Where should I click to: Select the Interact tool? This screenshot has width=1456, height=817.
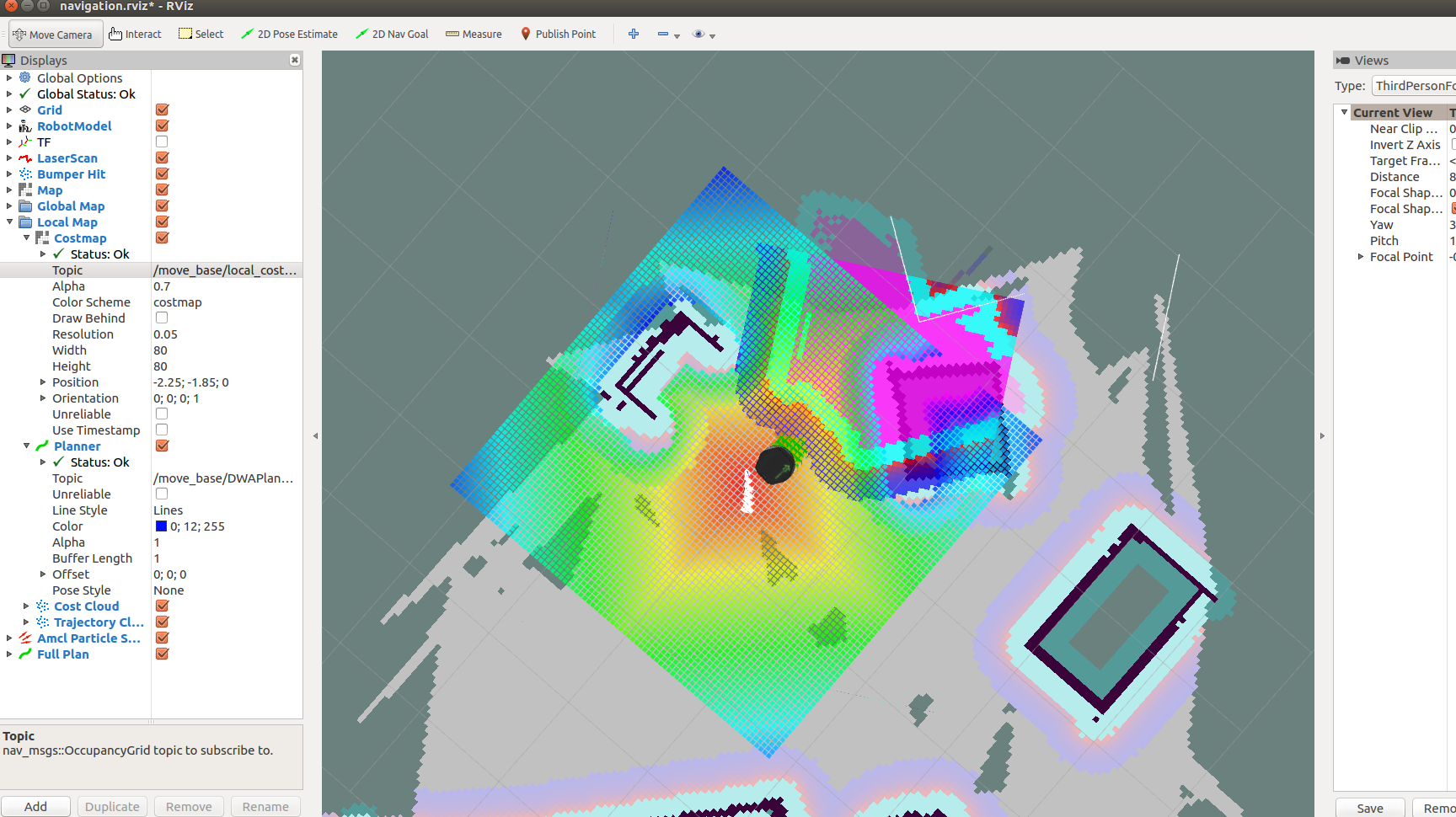(x=134, y=34)
